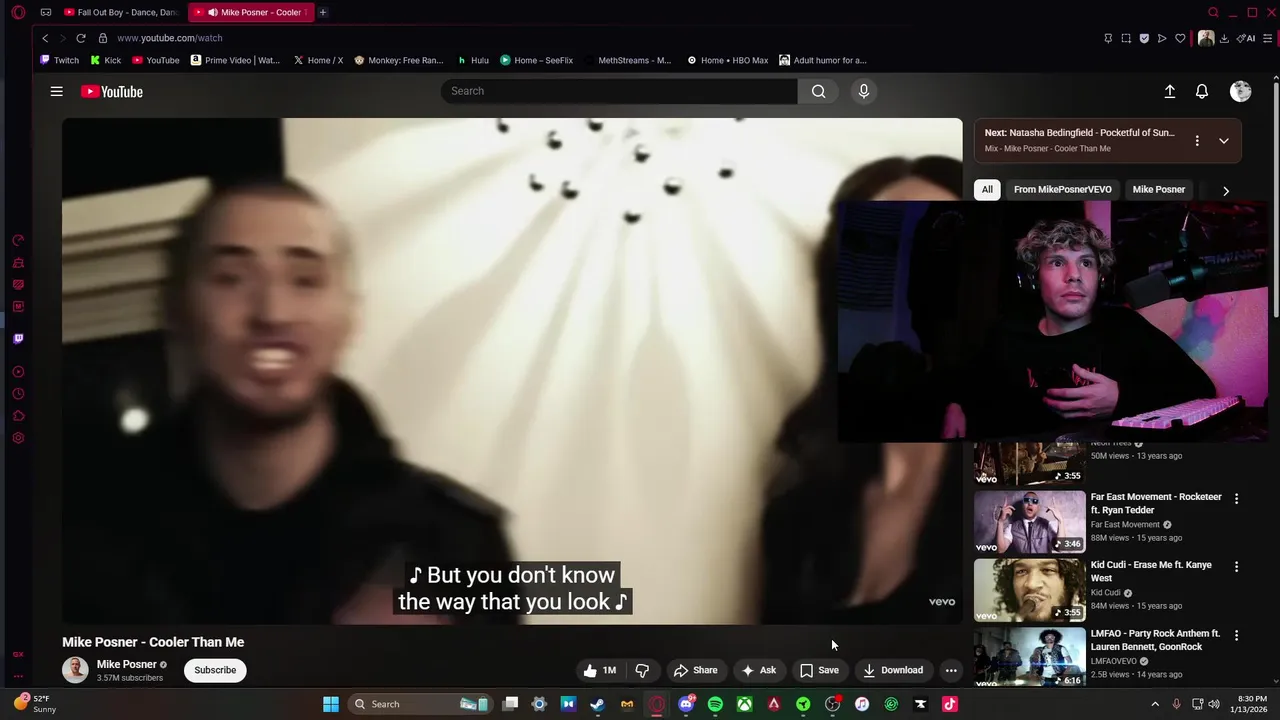Open Opera snapshot tool icon
The image size is (1280, 720).
(1126, 38)
